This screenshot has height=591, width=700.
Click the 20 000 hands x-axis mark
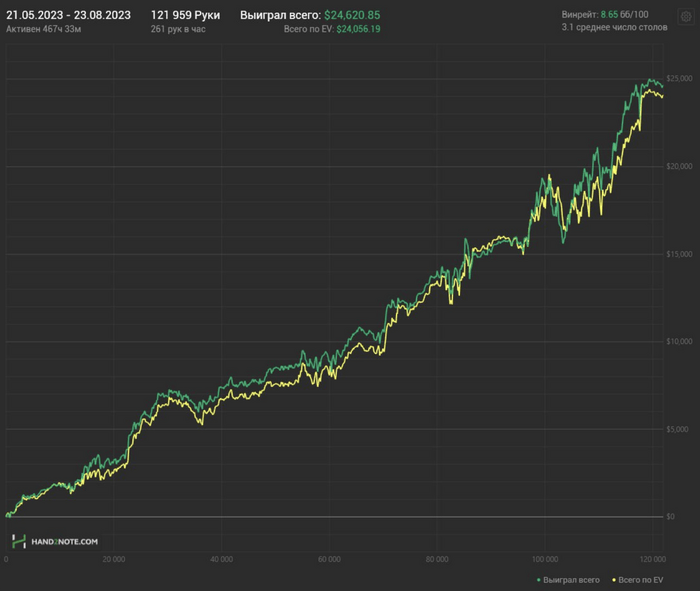tap(113, 559)
